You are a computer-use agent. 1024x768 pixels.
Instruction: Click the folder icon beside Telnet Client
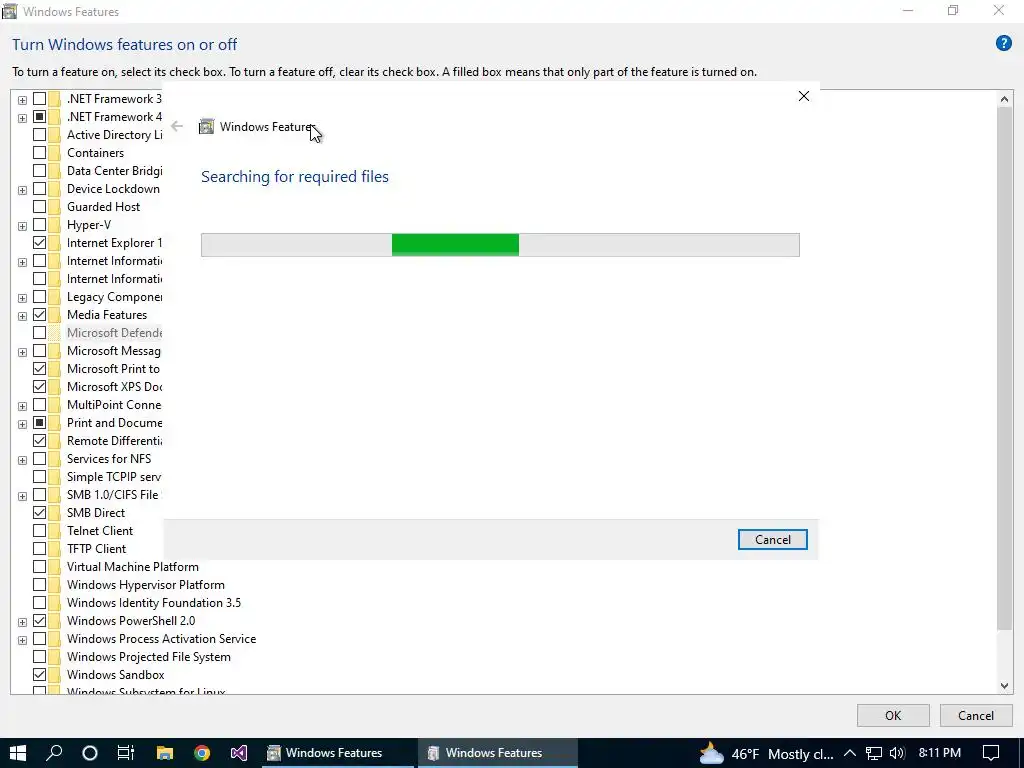click(x=54, y=531)
